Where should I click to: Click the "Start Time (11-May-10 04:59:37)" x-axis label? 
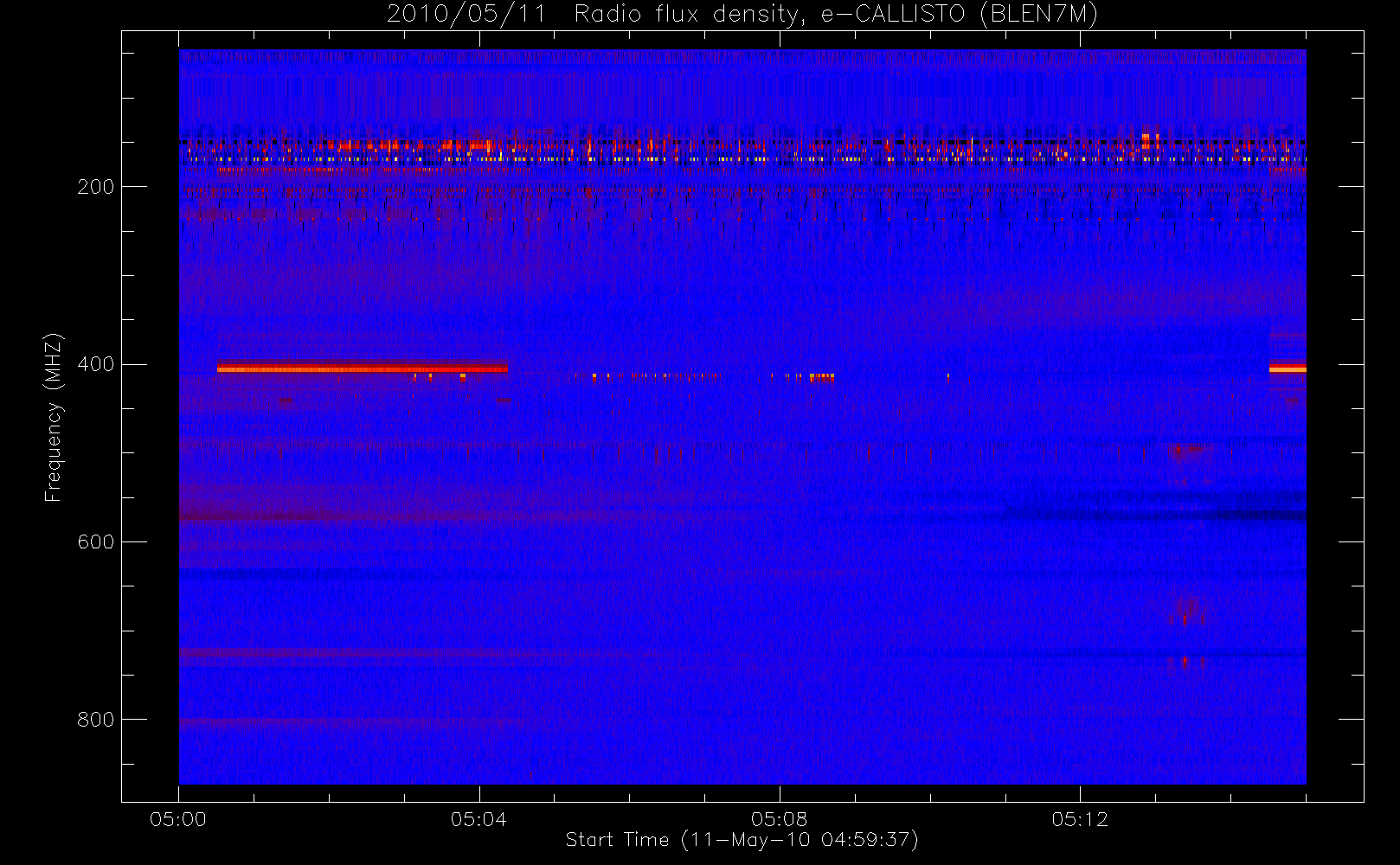pyautogui.click(x=742, y=840)
